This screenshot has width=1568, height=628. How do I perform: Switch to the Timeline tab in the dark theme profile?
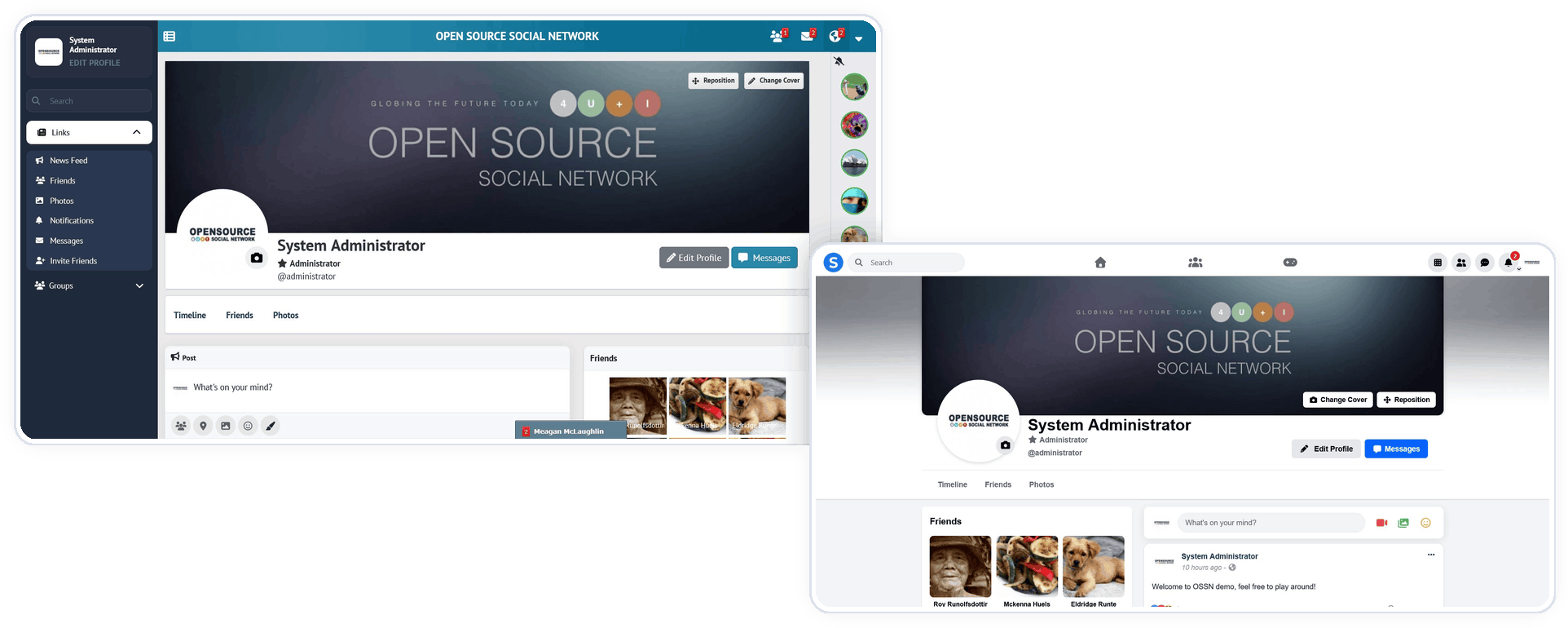190,316
